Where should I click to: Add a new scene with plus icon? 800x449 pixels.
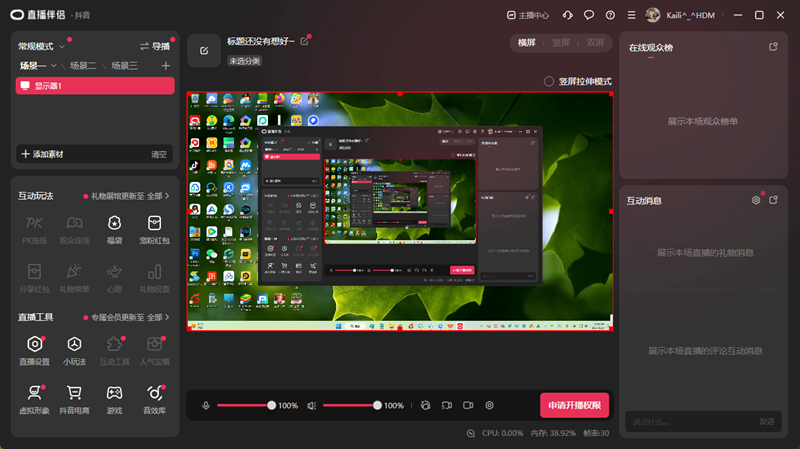[166, 66]
